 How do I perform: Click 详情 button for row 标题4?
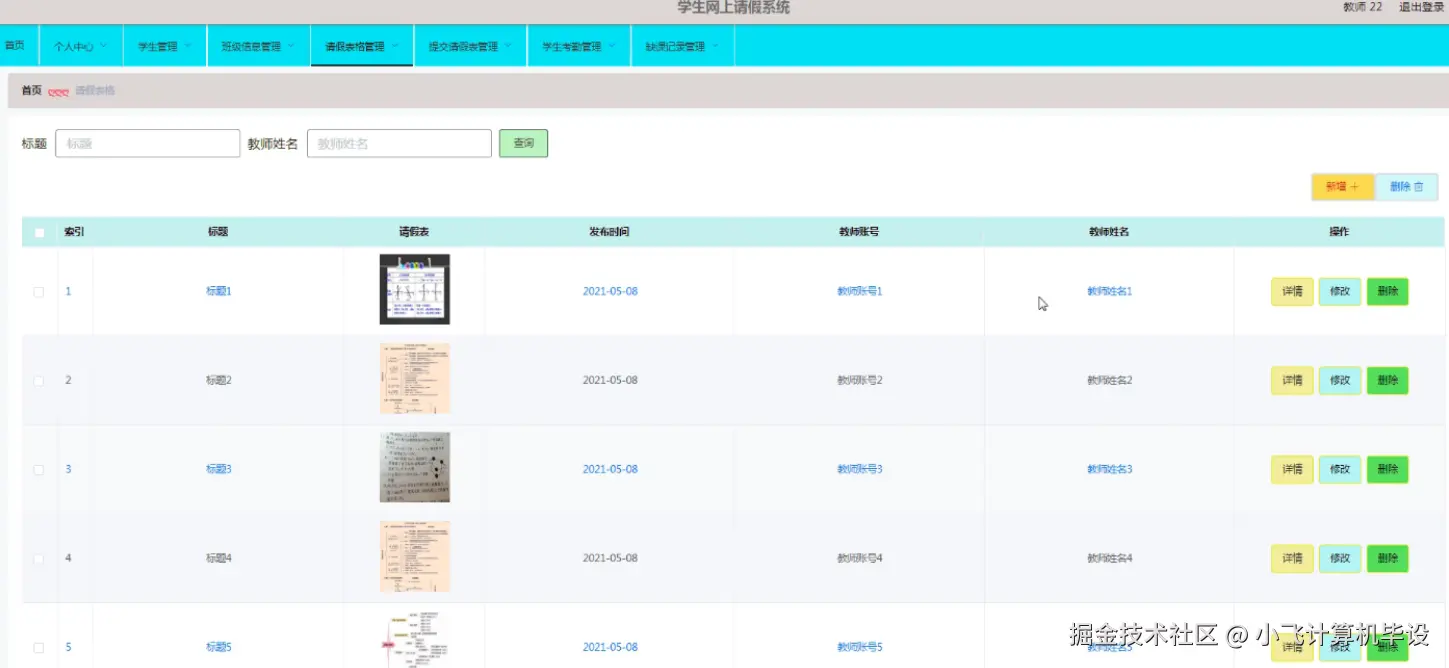pyautogui.click(x=1292, y=559)
